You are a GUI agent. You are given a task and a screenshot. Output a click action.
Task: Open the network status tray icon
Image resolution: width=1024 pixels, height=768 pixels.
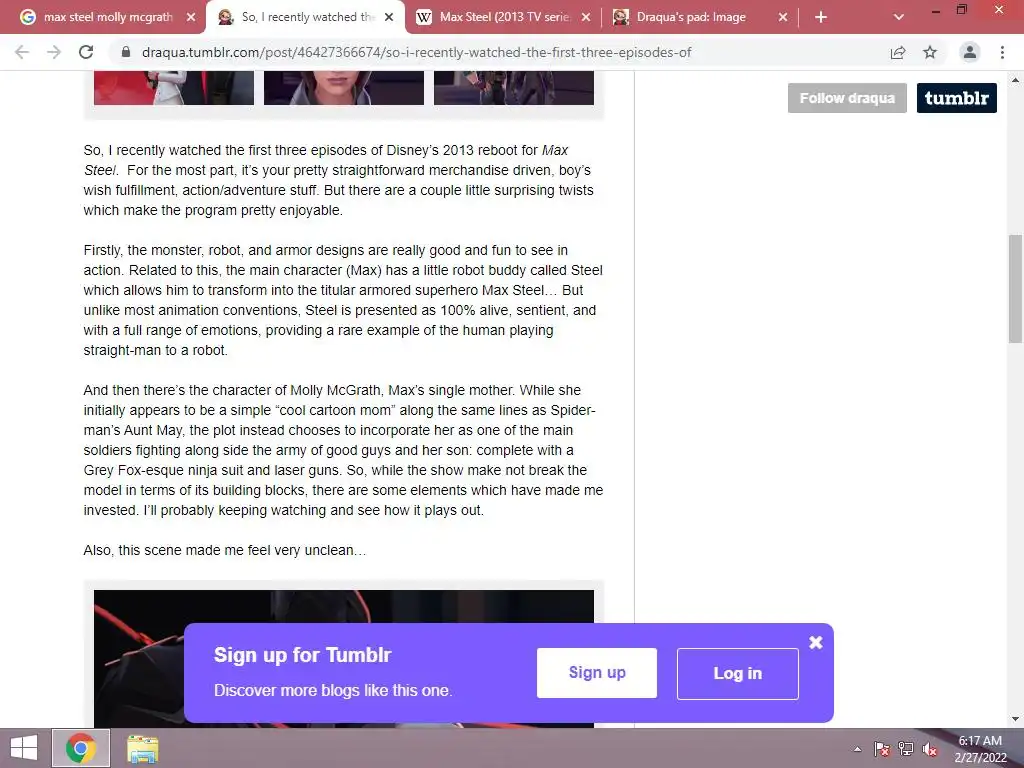coord(906,749)
